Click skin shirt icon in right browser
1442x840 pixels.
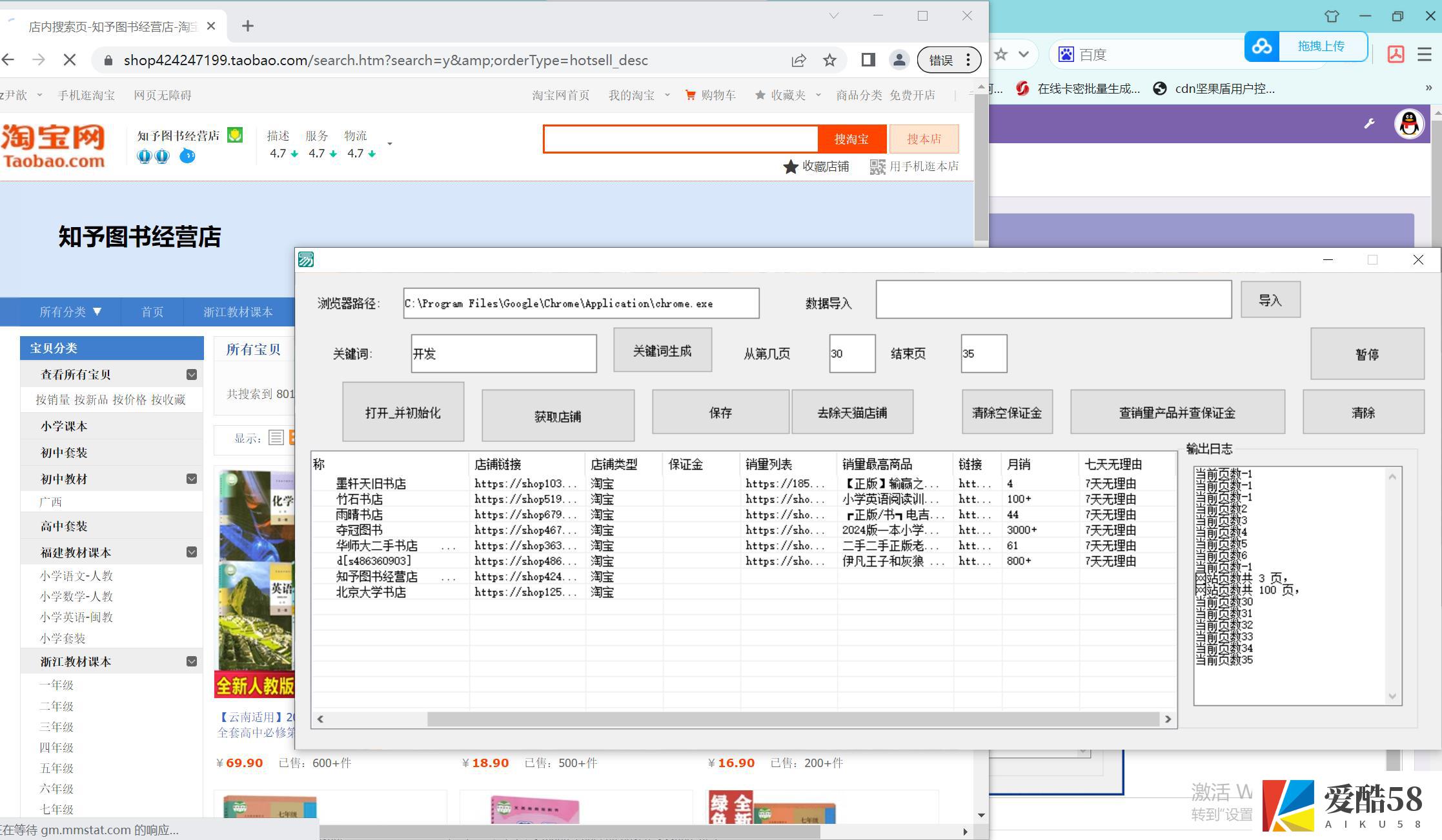pyautogui.click(x=1331, y=16)
